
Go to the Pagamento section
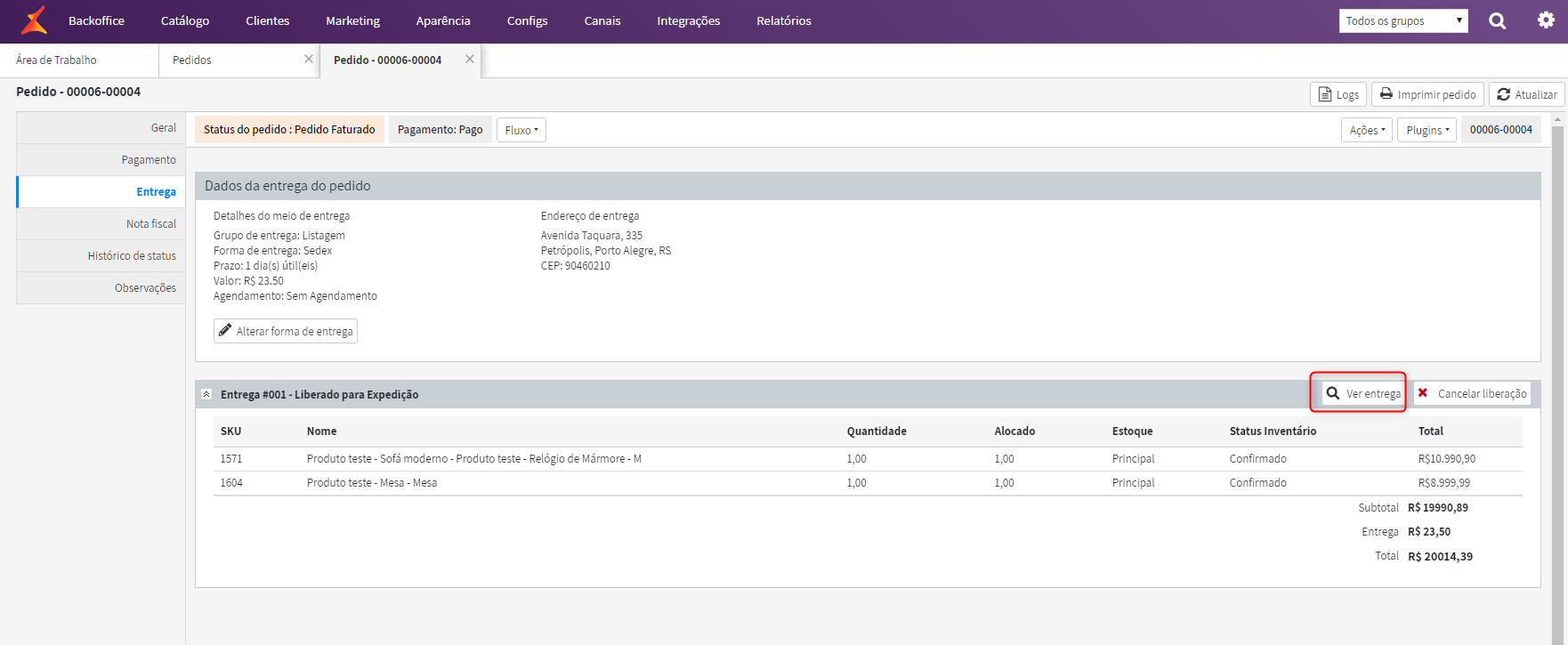coord(101,160)
